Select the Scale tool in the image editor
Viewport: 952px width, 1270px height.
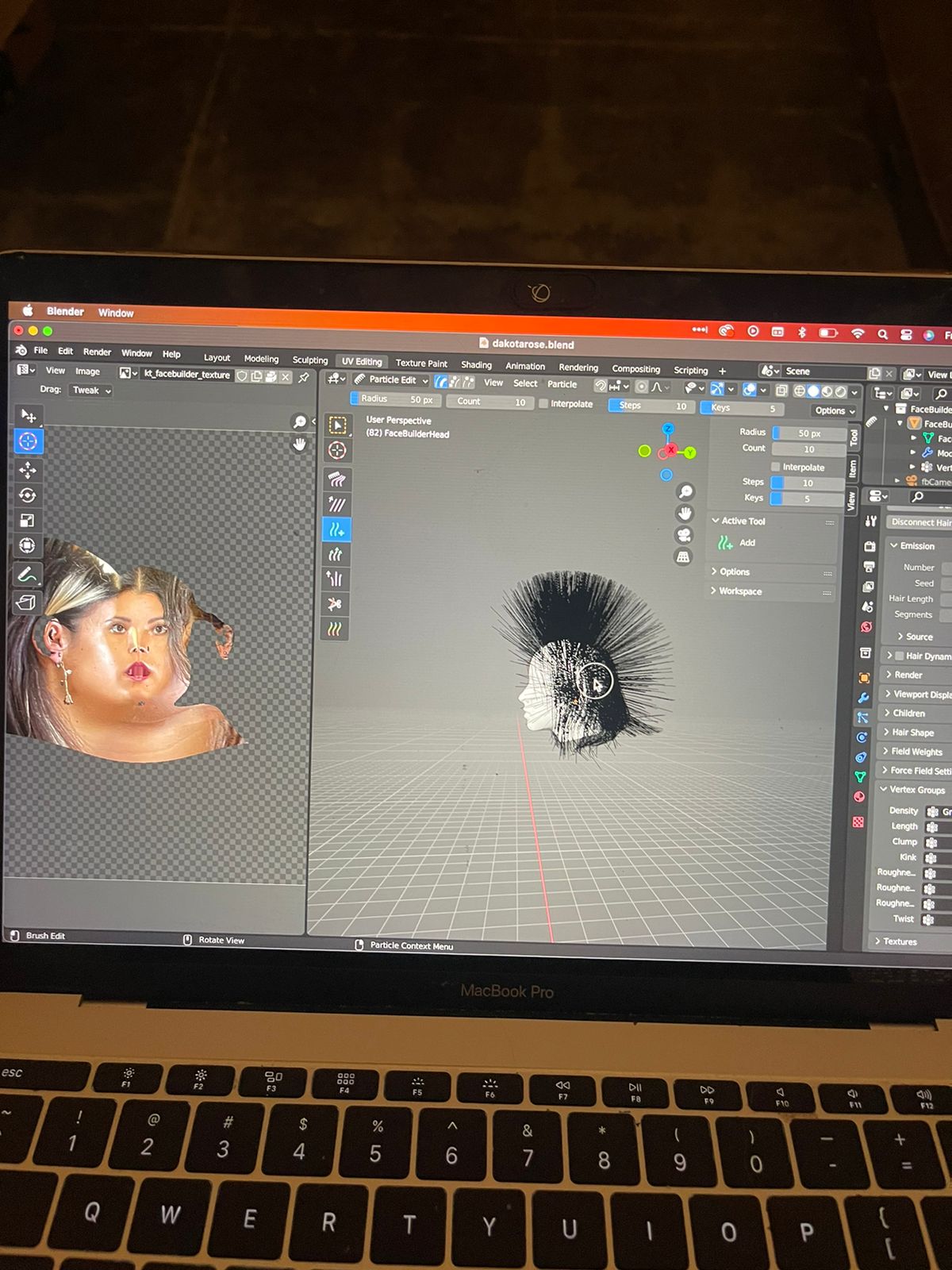click(x=28, y=521)
